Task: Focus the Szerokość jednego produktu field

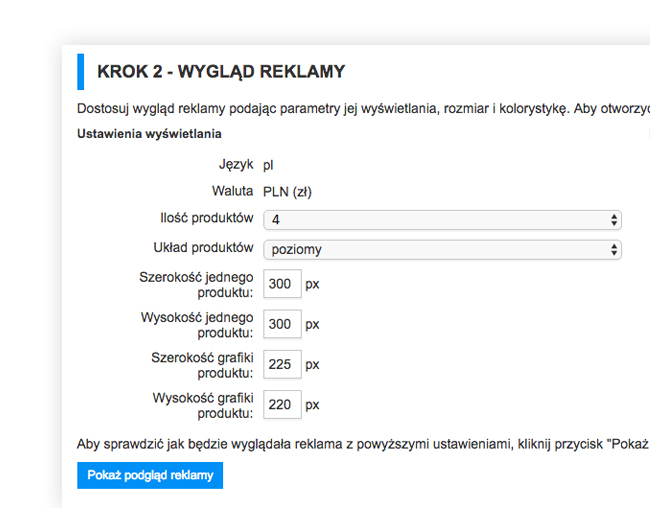Action: click(x=282, y=284)
